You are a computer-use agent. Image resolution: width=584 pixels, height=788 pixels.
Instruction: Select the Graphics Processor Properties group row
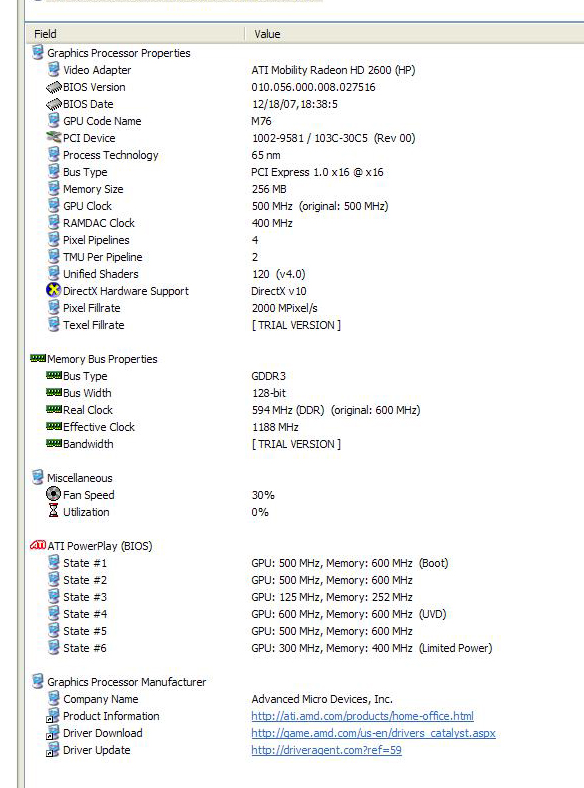[x=119, y=53]
